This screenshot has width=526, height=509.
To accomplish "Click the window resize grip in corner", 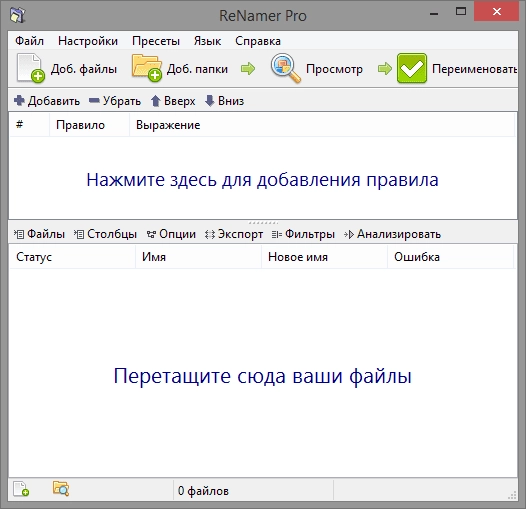I will (x=512, y=495).
